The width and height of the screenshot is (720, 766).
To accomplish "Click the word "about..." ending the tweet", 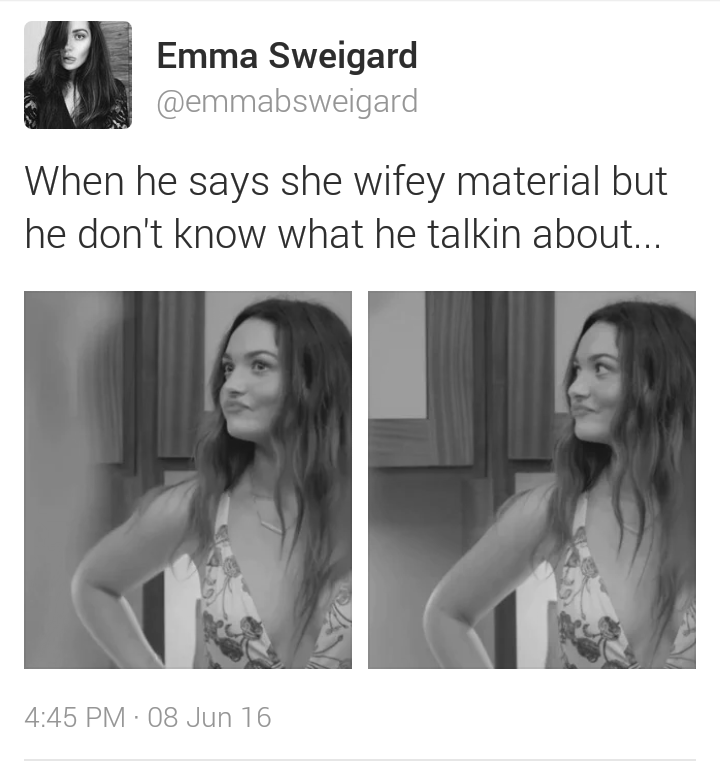I will (596, 233).
